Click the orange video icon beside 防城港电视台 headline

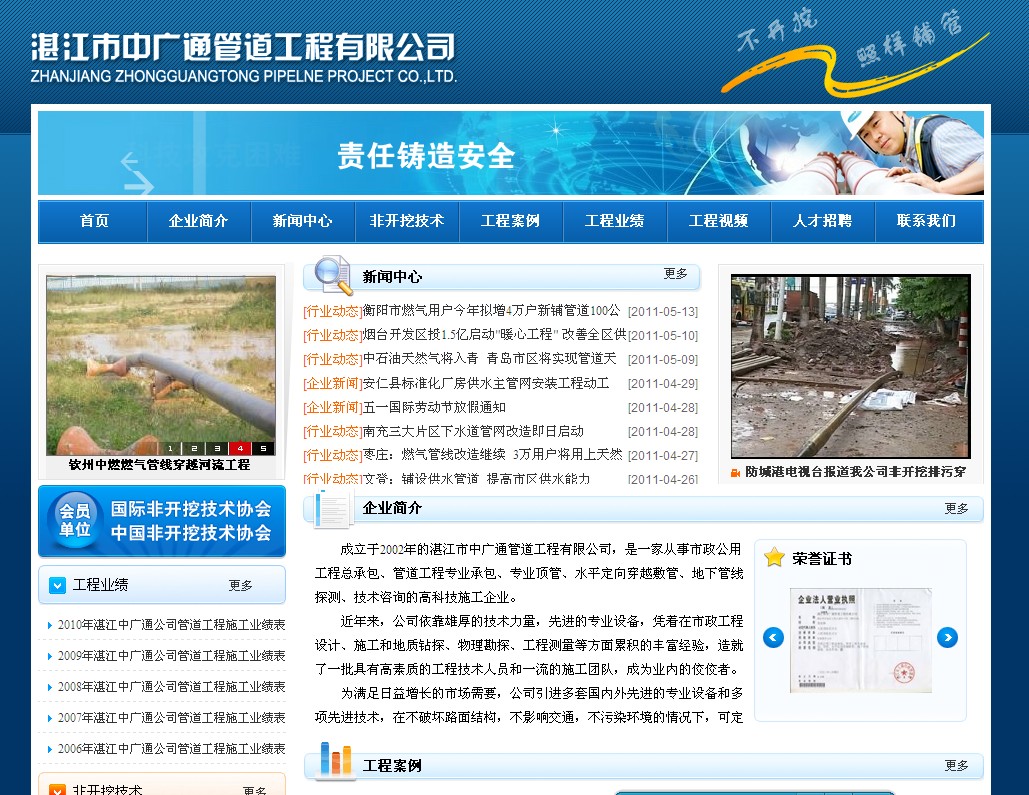pyautogui.click(x=736, y=472)
